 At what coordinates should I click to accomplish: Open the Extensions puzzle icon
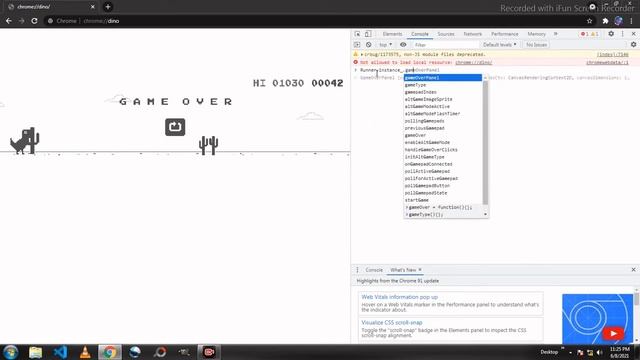605,21
